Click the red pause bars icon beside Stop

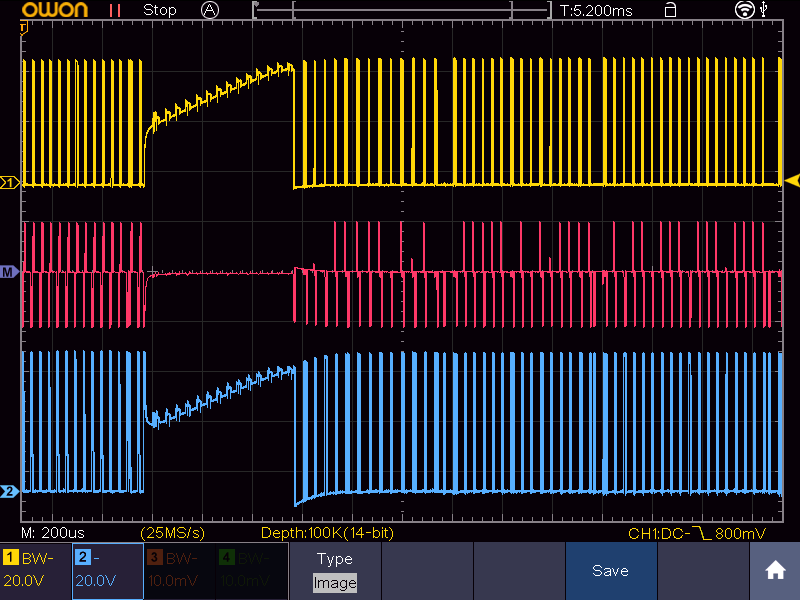click(x=115, y=11)
